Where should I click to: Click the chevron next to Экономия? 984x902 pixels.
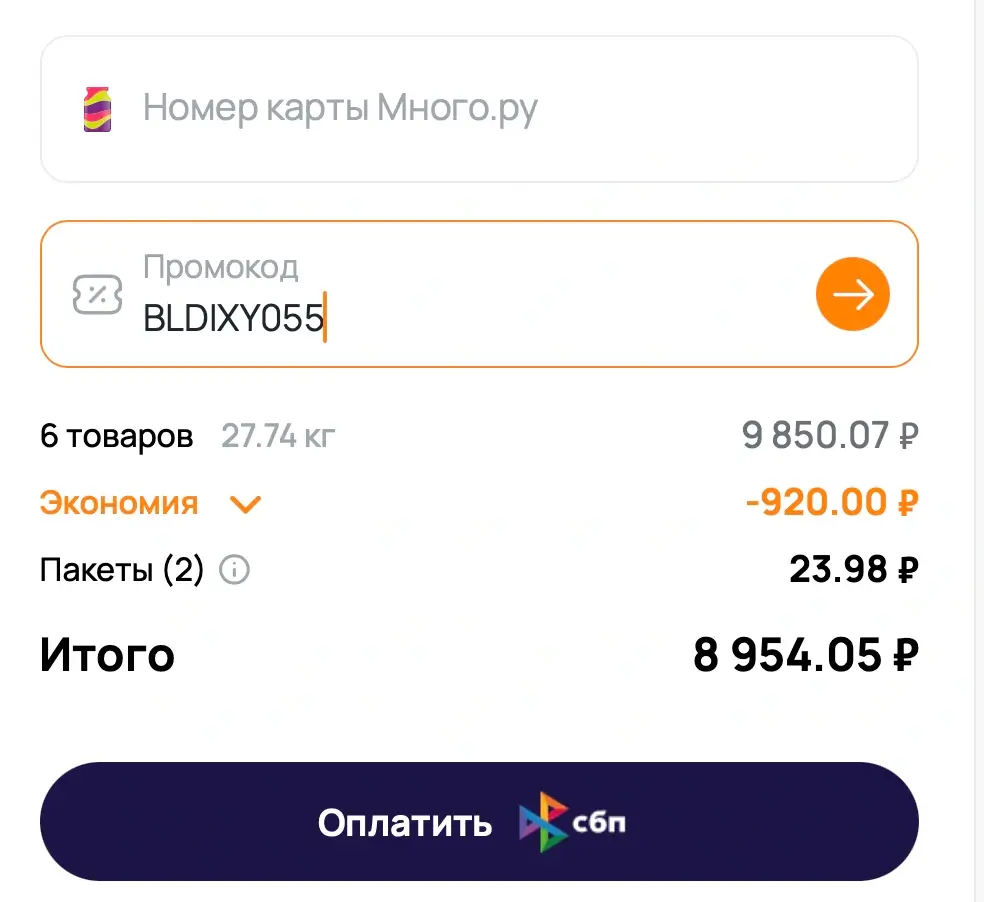pyautogui.click(x=245, y=504)
